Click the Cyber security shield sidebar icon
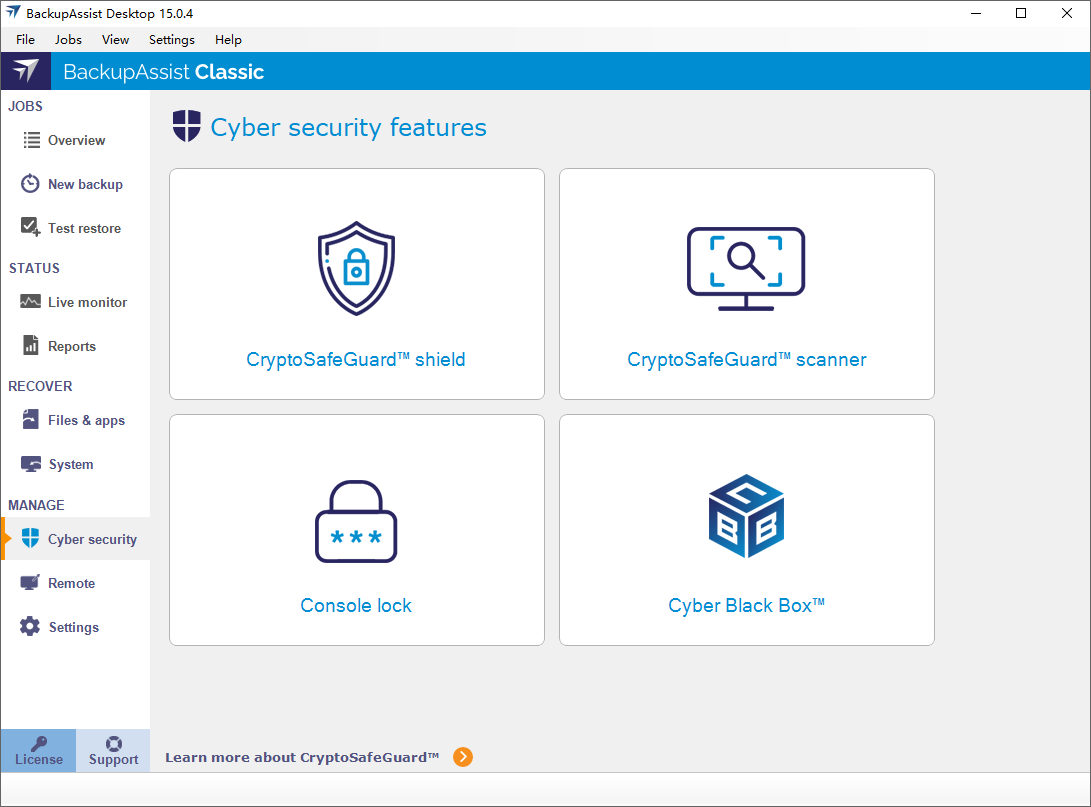Image resolution: width=1091 pixels, height=807 pixels. (30, 538)
